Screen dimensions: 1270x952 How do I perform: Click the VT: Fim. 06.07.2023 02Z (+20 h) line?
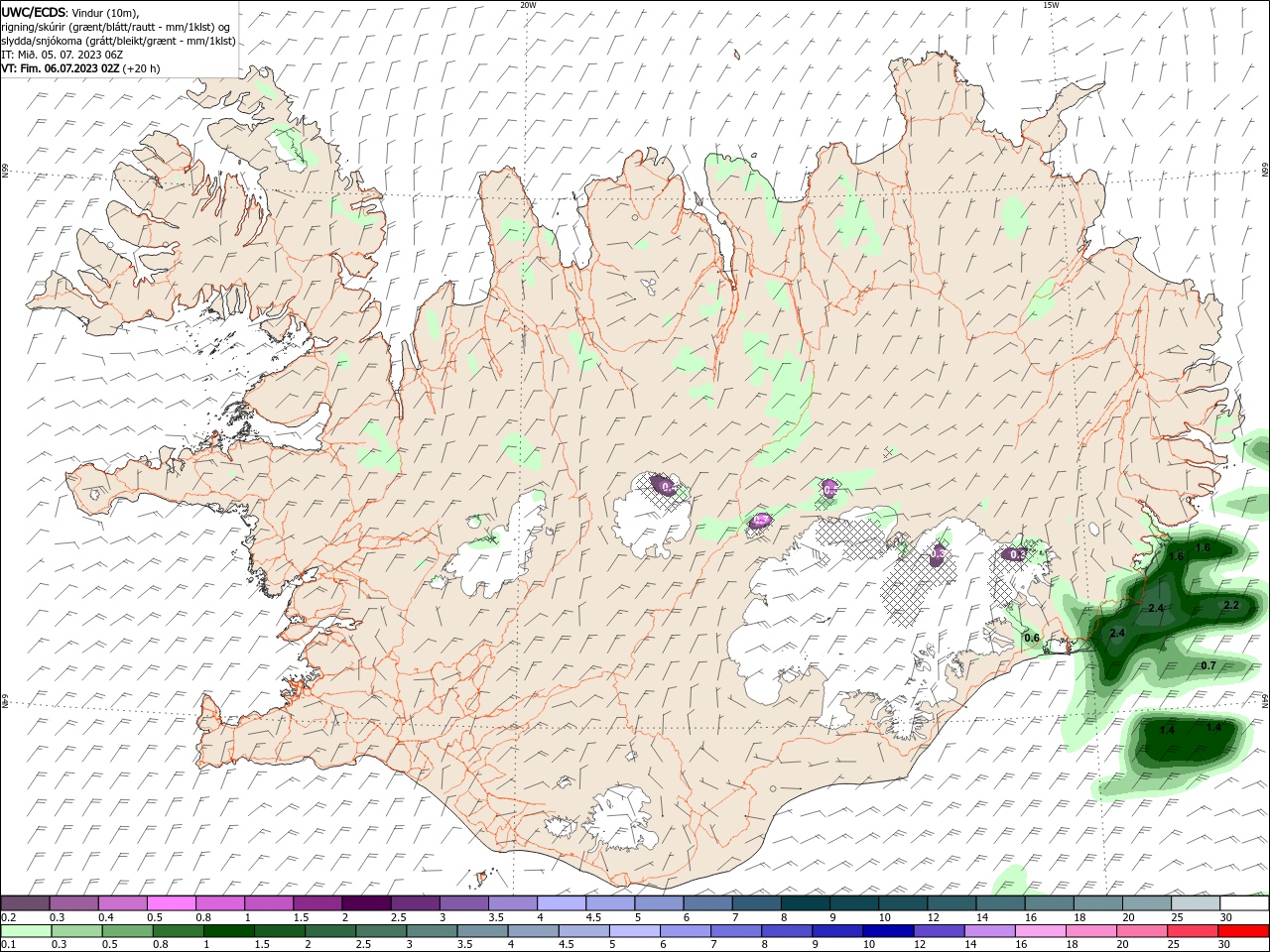[80, 68]
